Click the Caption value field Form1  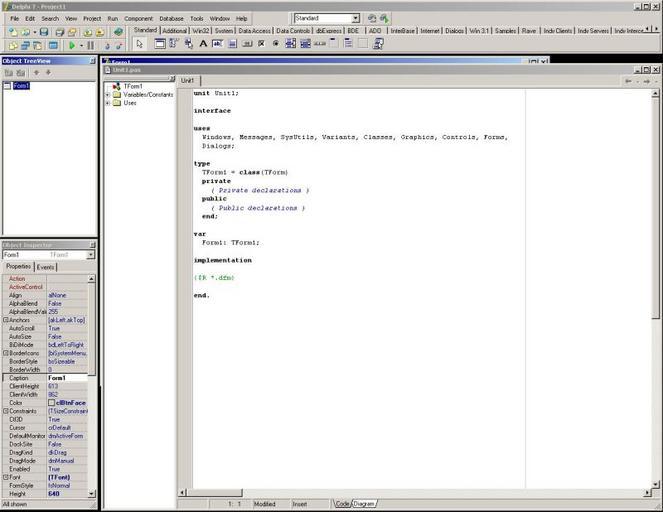[x=67, y=378]
